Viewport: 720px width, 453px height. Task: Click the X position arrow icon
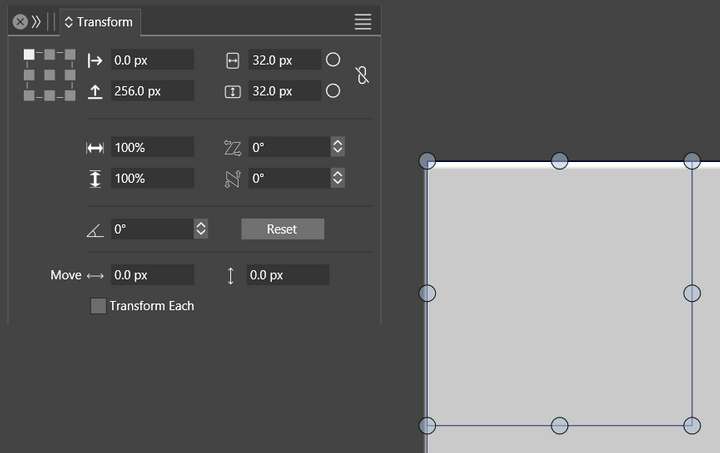coord(95,61)
